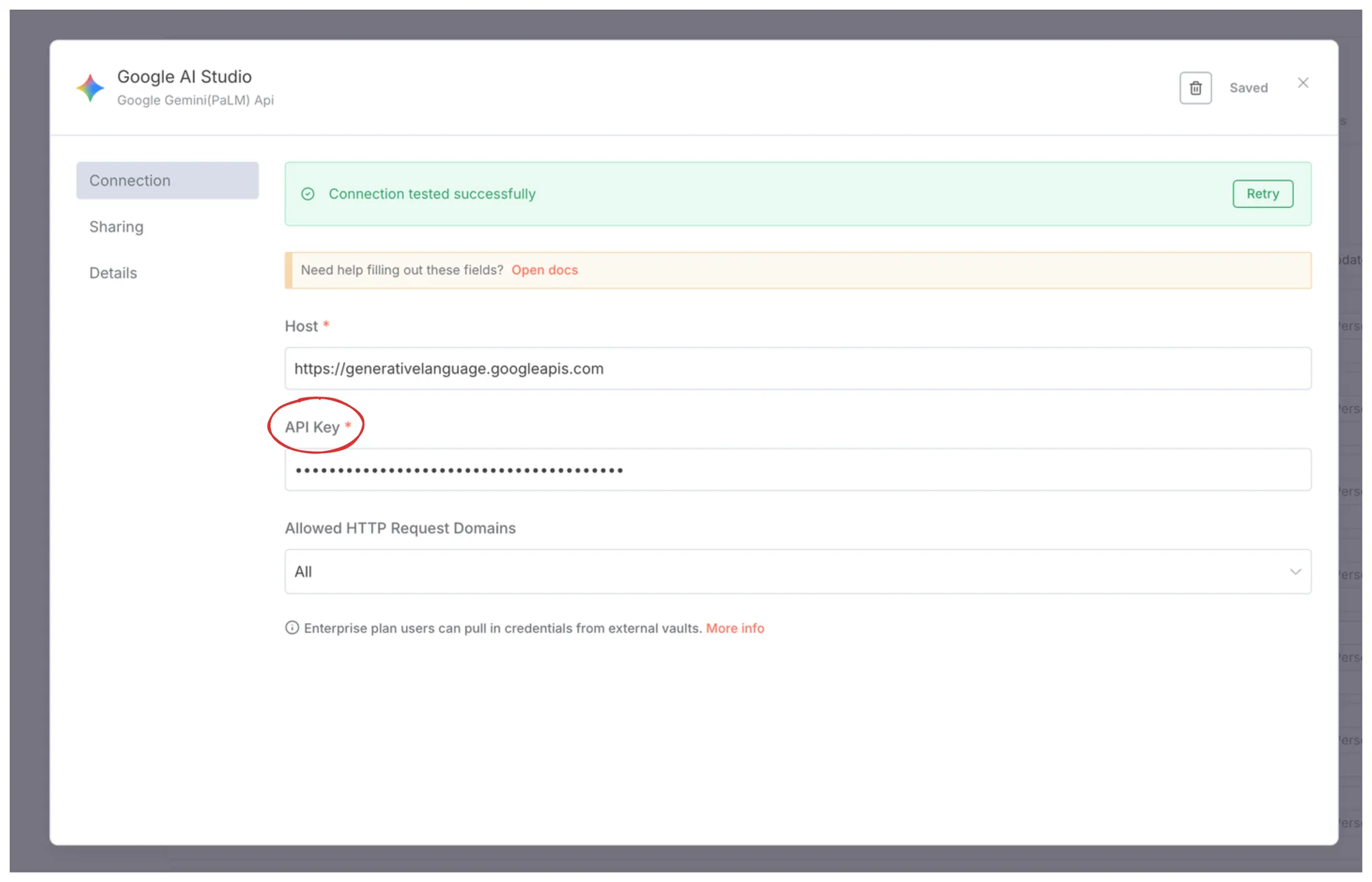Click the API Key label
The image size is (1372, 882).
pyautogui.click(x=312, y=427)
